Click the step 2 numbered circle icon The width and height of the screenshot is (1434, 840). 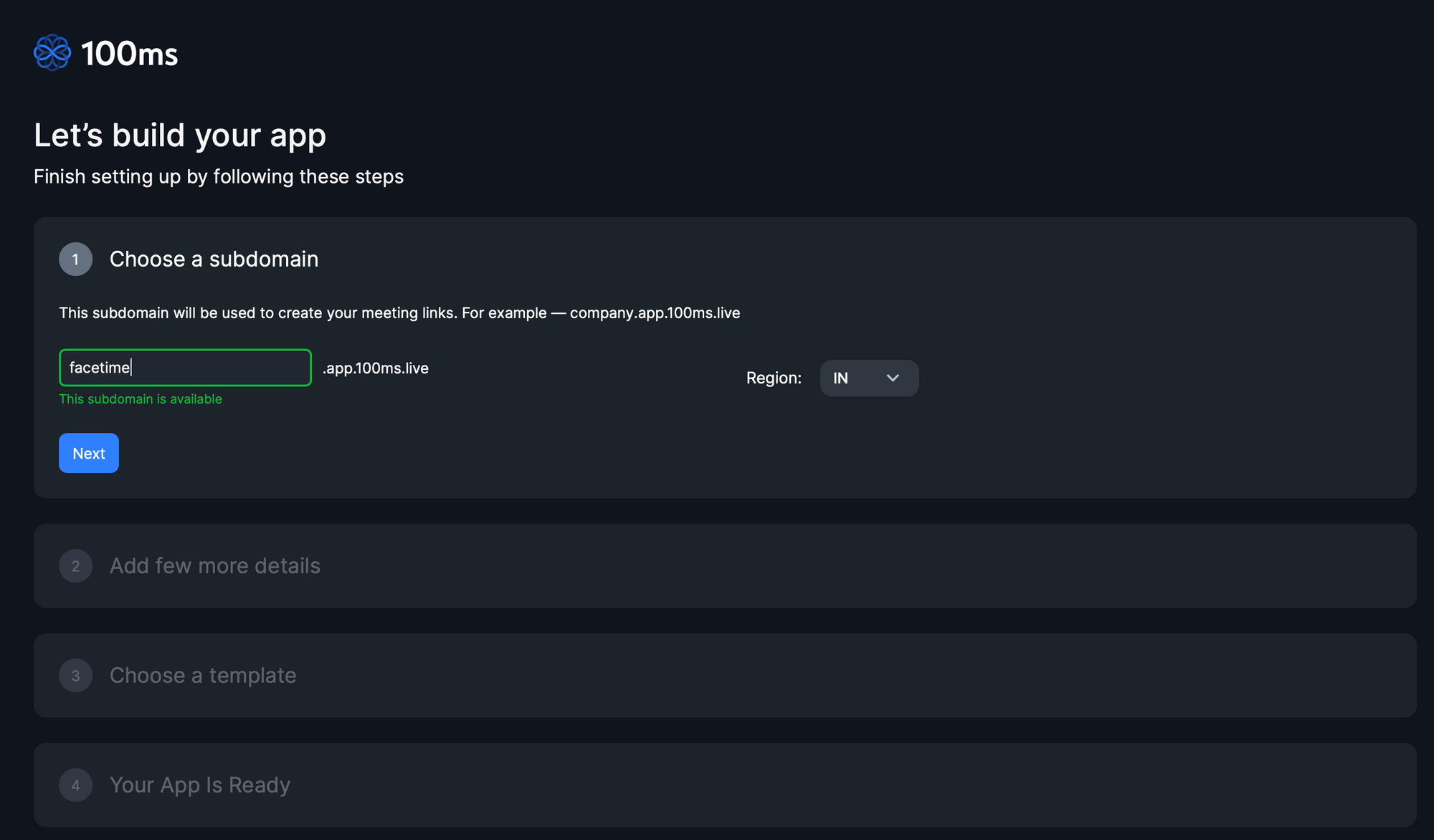[x=75, y=565]
